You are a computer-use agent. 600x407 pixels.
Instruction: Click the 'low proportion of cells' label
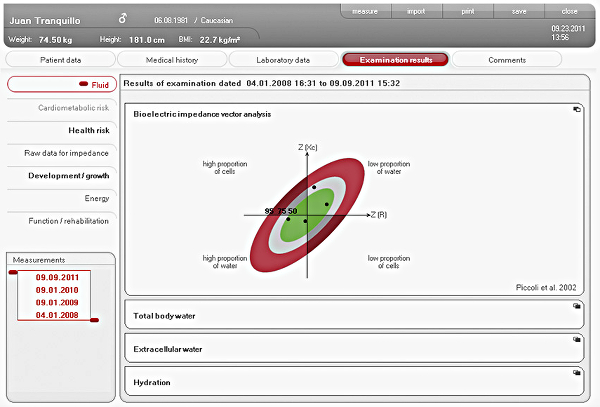click(389, 262)
